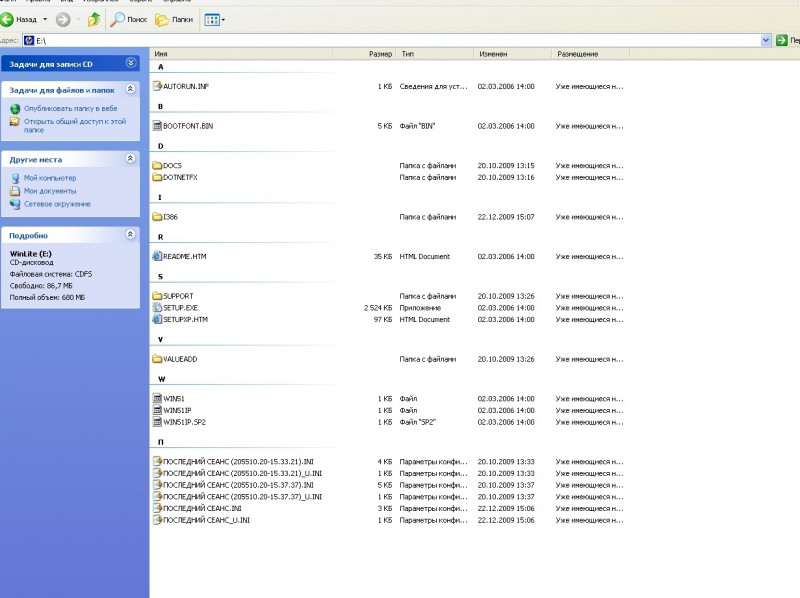Click the group header letter П
This screenshot has height=598, width=800.
[x=161, y=442]
